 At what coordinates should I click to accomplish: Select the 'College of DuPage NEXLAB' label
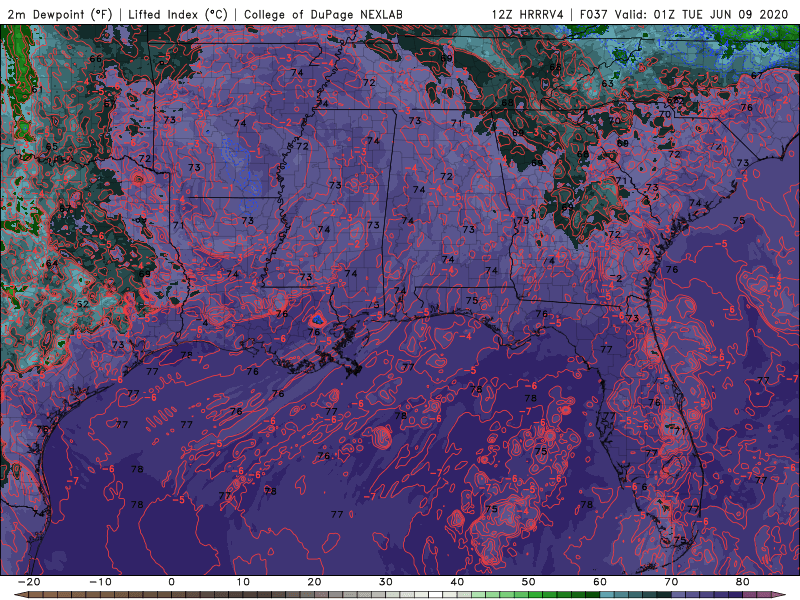tap(323, 14)
